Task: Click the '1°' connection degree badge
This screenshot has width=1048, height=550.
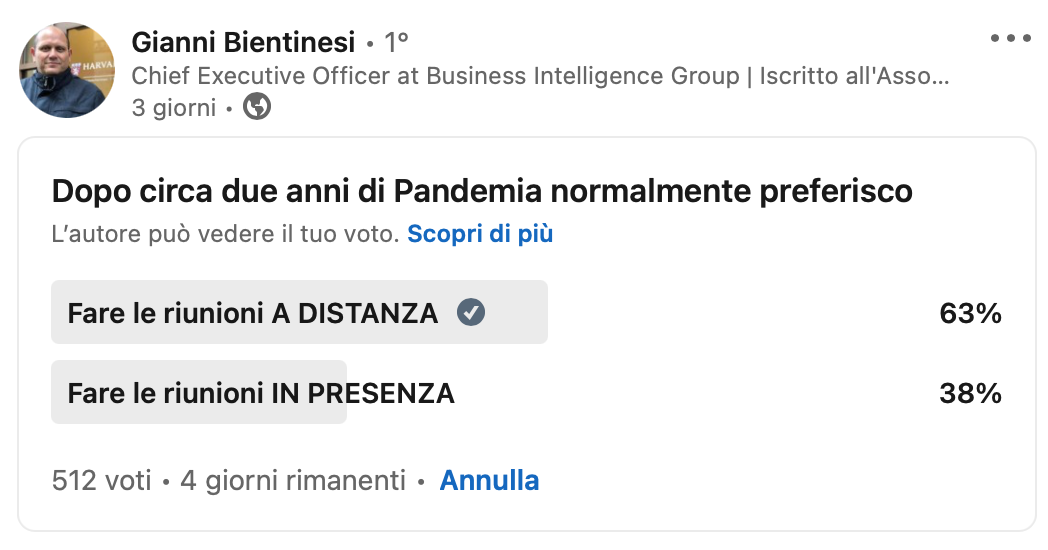Action: (397, 43)
